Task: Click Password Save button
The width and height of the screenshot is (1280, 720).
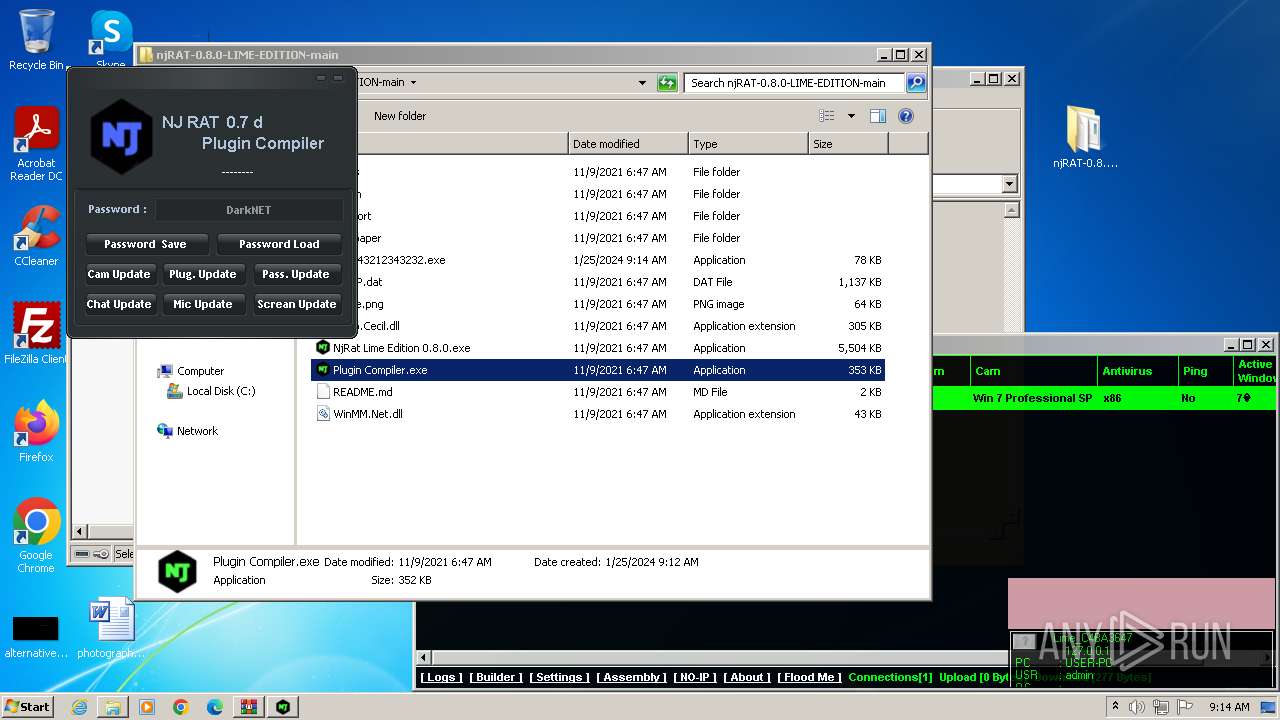Action: [145, 244]
